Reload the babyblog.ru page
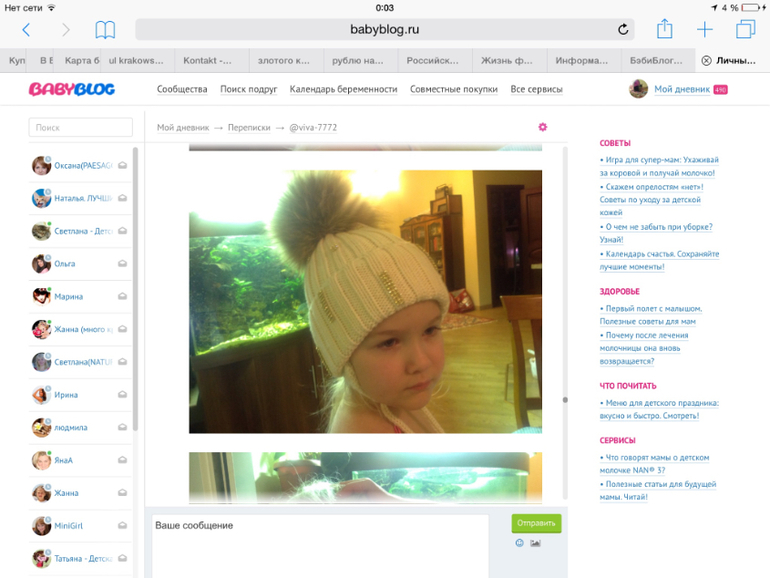Screen dimensions: 770x578 [x=623, y=29]
